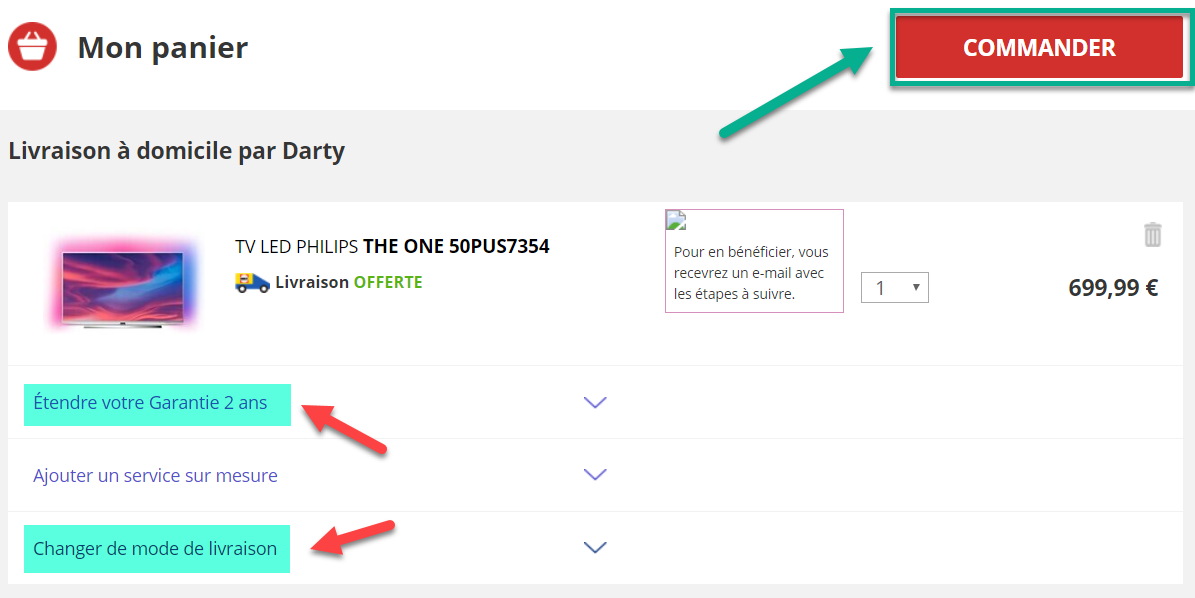The height and width of the screenshot is (598, 1195).
Task: Click "Étendre votre Garantie 2 ans" link
Action: pyautogui.click(x=150, y=403)
